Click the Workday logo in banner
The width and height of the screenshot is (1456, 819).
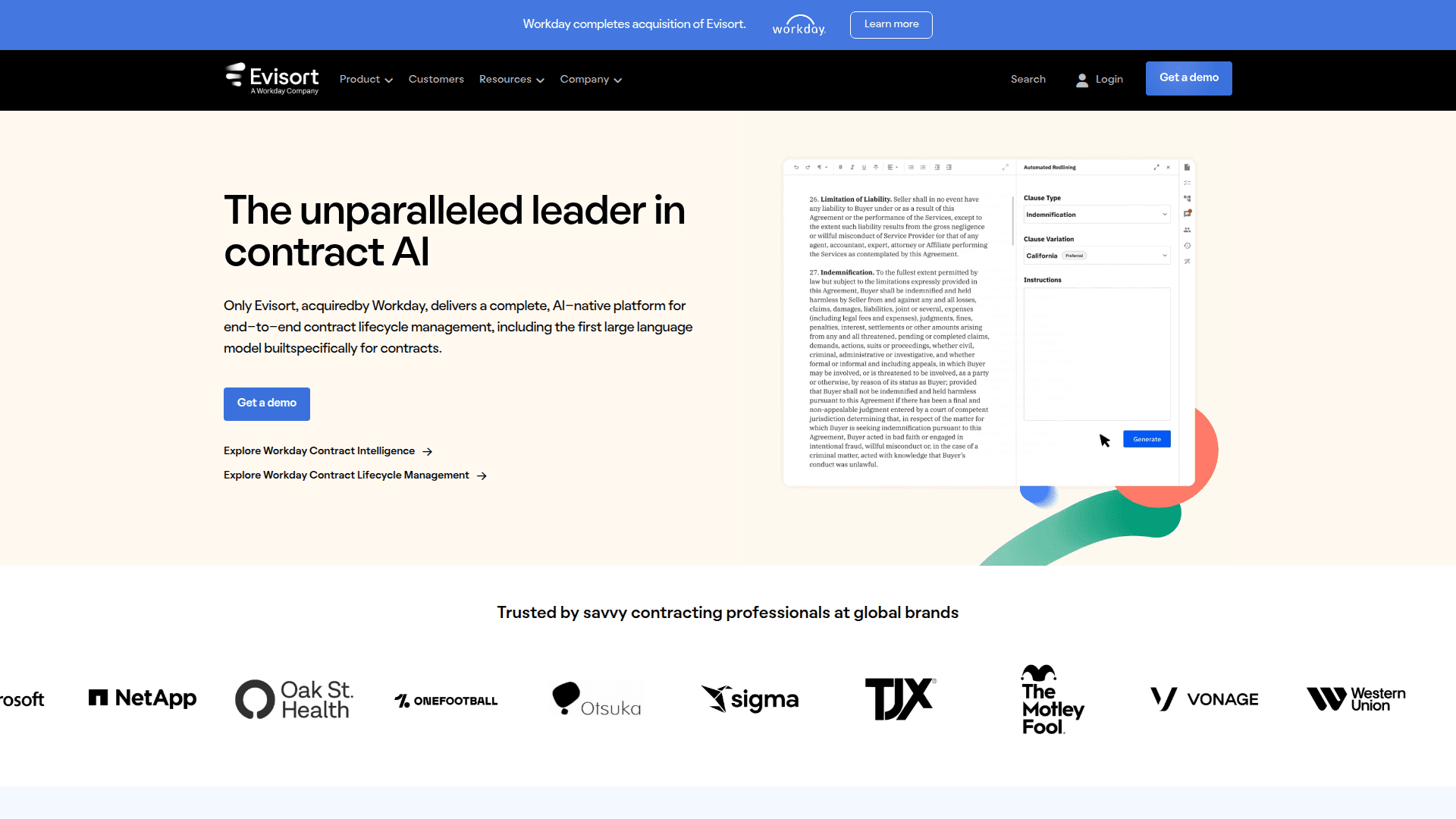coord(799,26)
